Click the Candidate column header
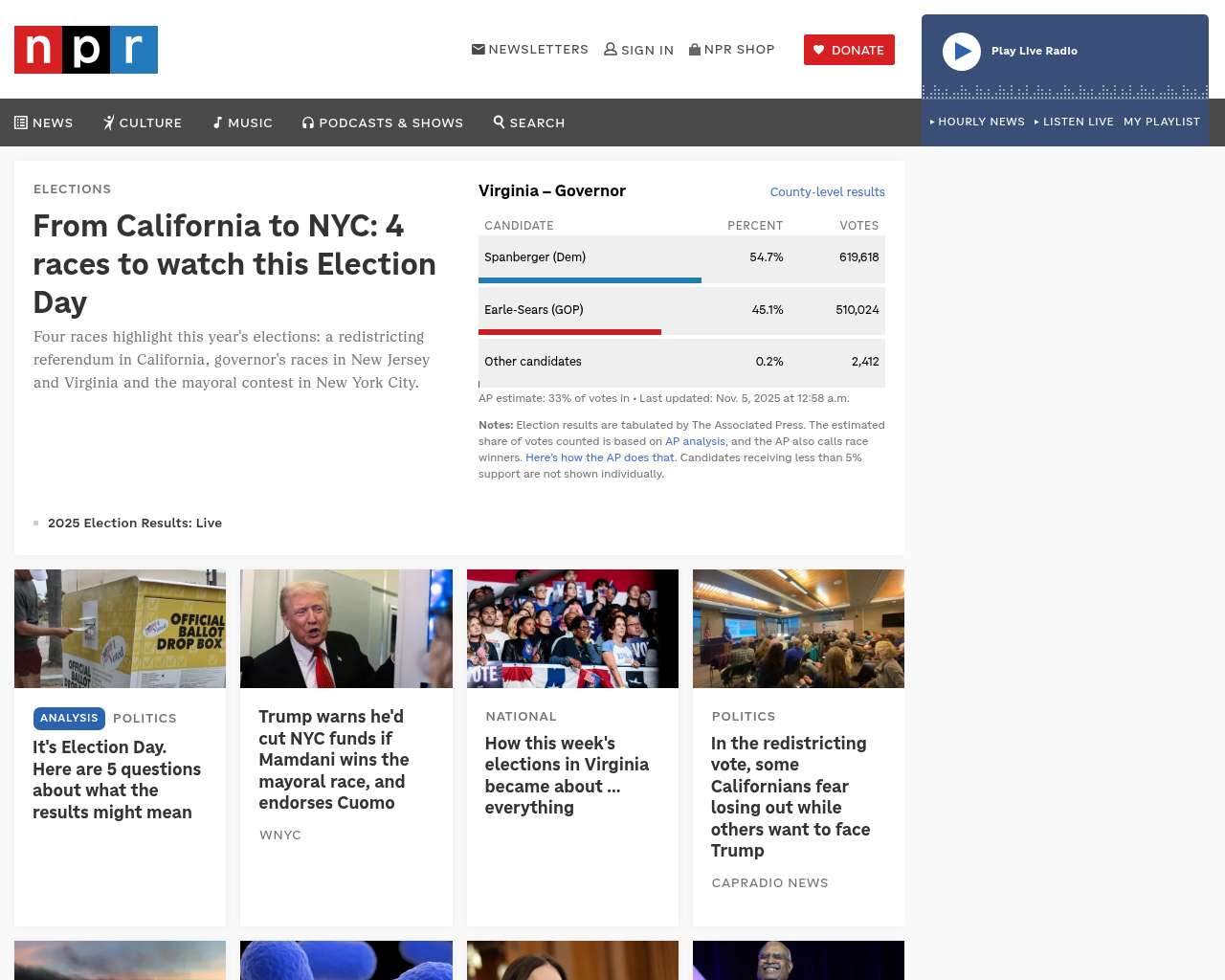 coord(519,226)
